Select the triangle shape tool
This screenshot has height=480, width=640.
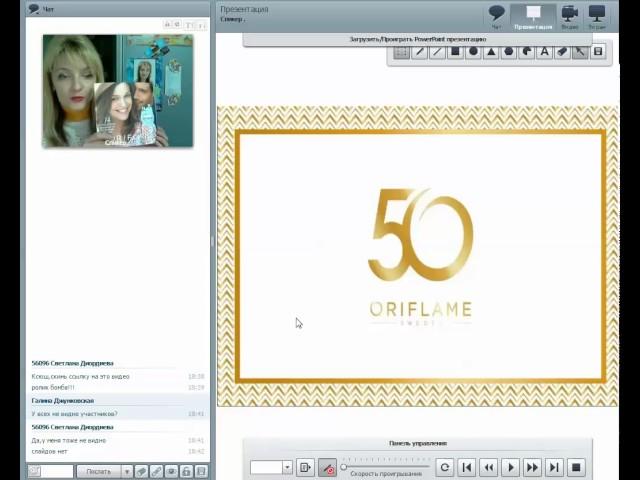[491, 52]
